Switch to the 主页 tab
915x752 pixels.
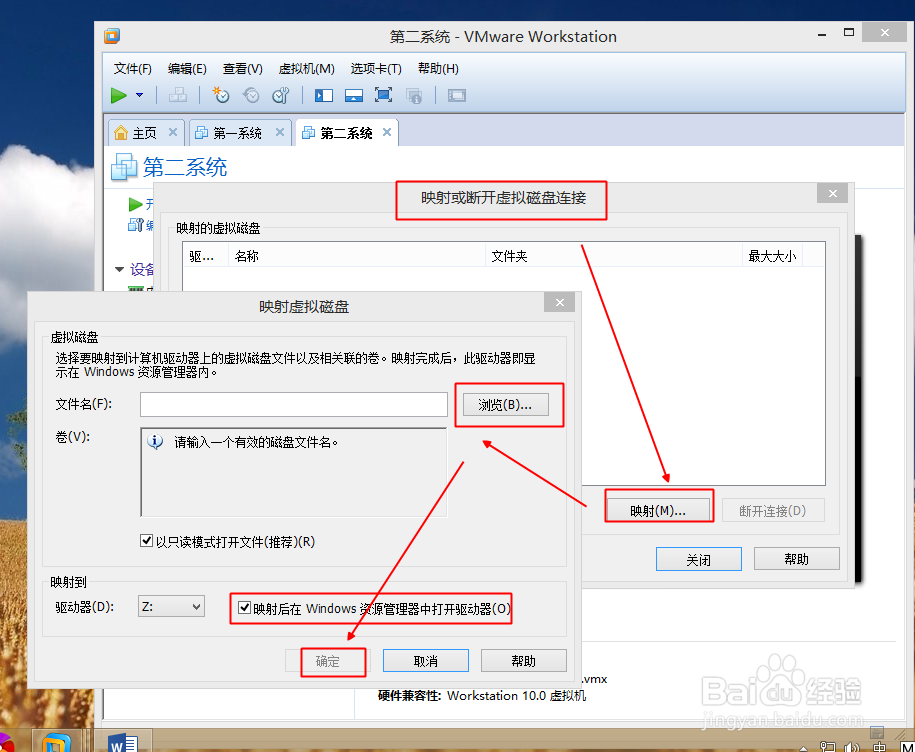tap(144, 134)
